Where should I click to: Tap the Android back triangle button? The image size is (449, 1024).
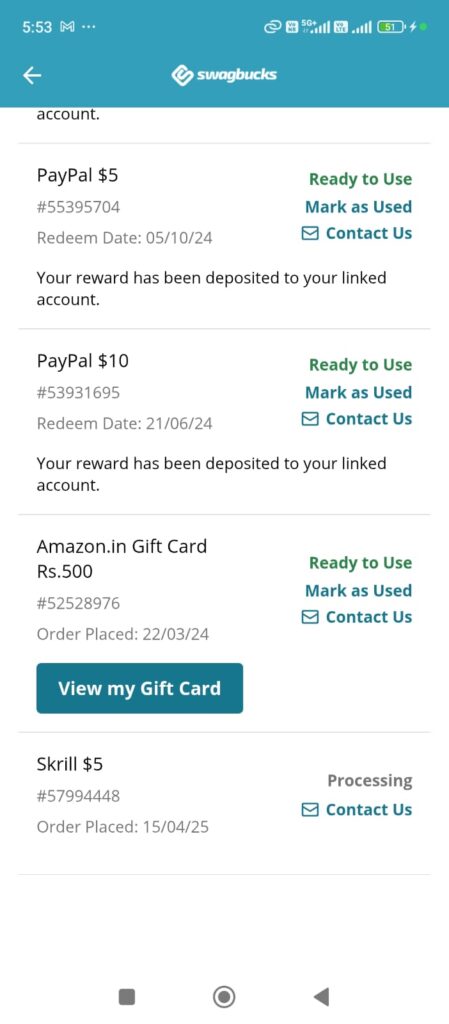point(321,997)
